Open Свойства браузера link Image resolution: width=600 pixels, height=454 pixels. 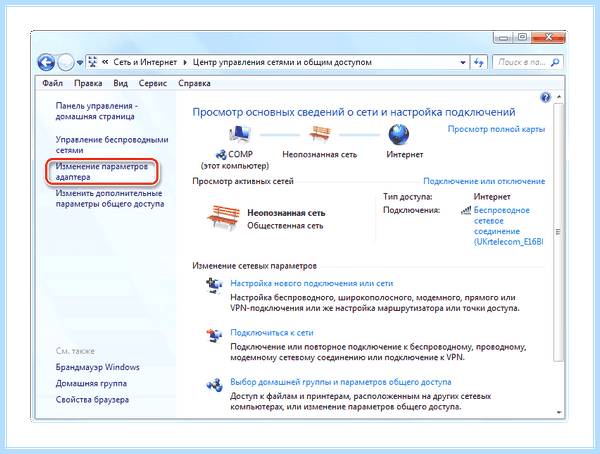pos(92,400)
